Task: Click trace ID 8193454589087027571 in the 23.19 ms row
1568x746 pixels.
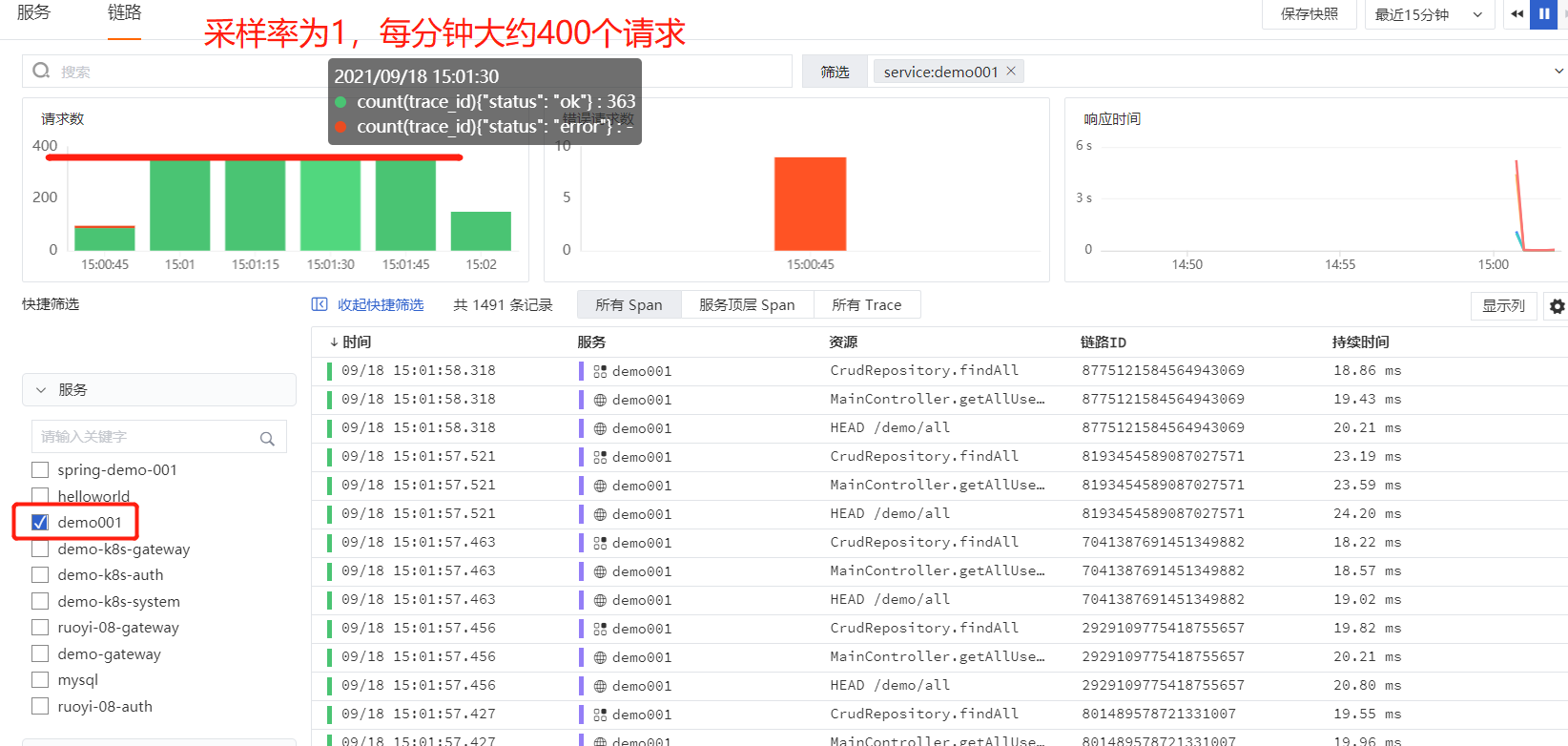Action: coord(1163,456)
